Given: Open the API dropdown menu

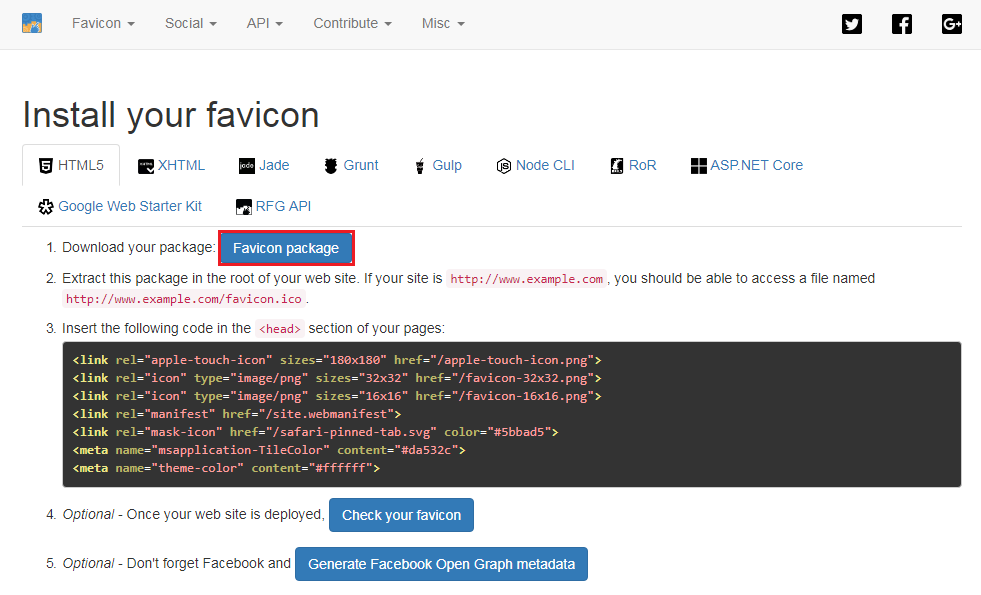Looking at the screenshot, I should (x=264, y=23).
